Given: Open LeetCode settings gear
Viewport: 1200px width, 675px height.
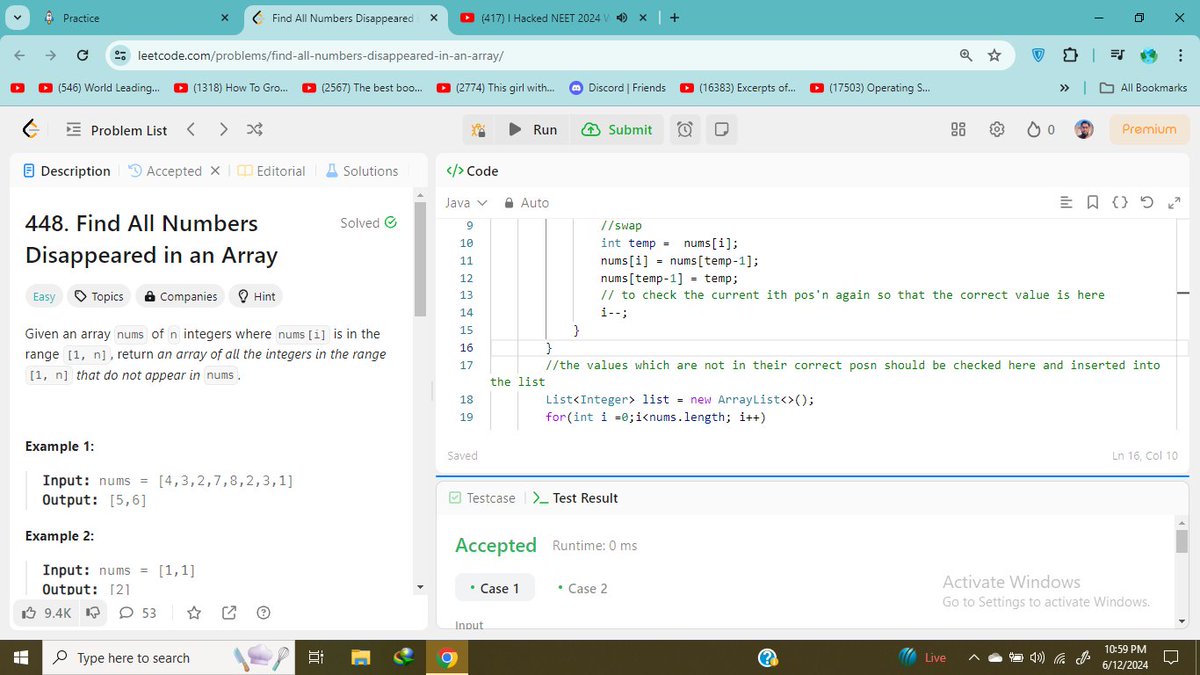Looking at the screenshot, I should [996, 130].
